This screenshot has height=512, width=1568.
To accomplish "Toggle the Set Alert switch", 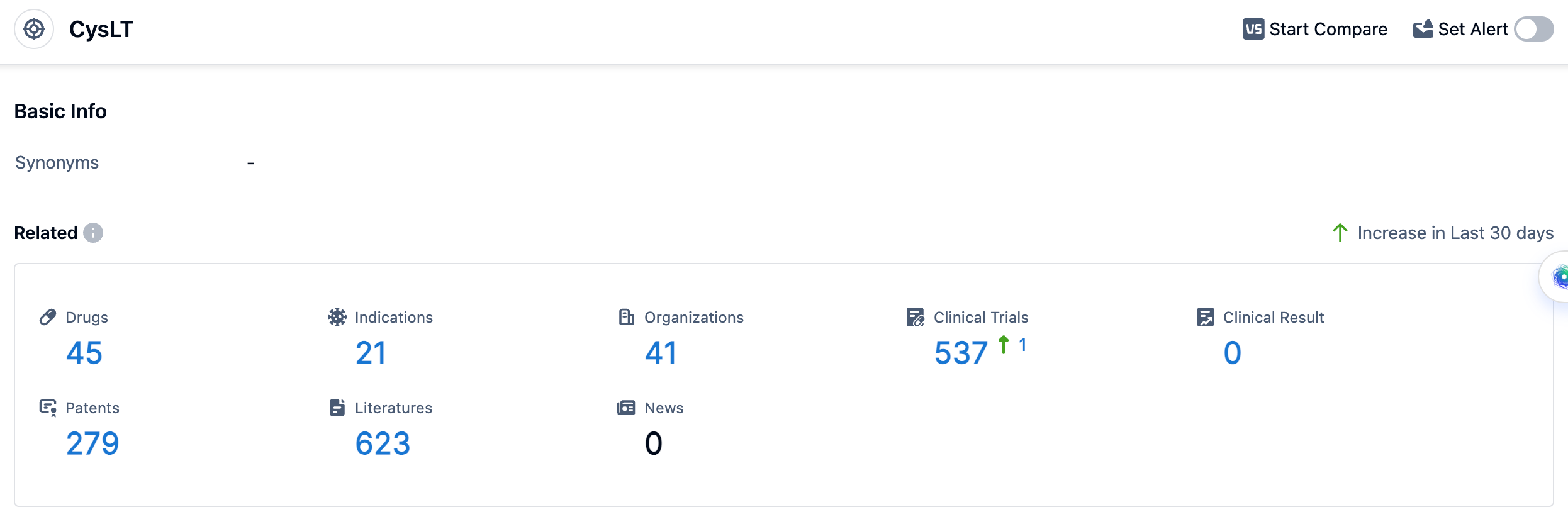I will [x=1533, y=30].
